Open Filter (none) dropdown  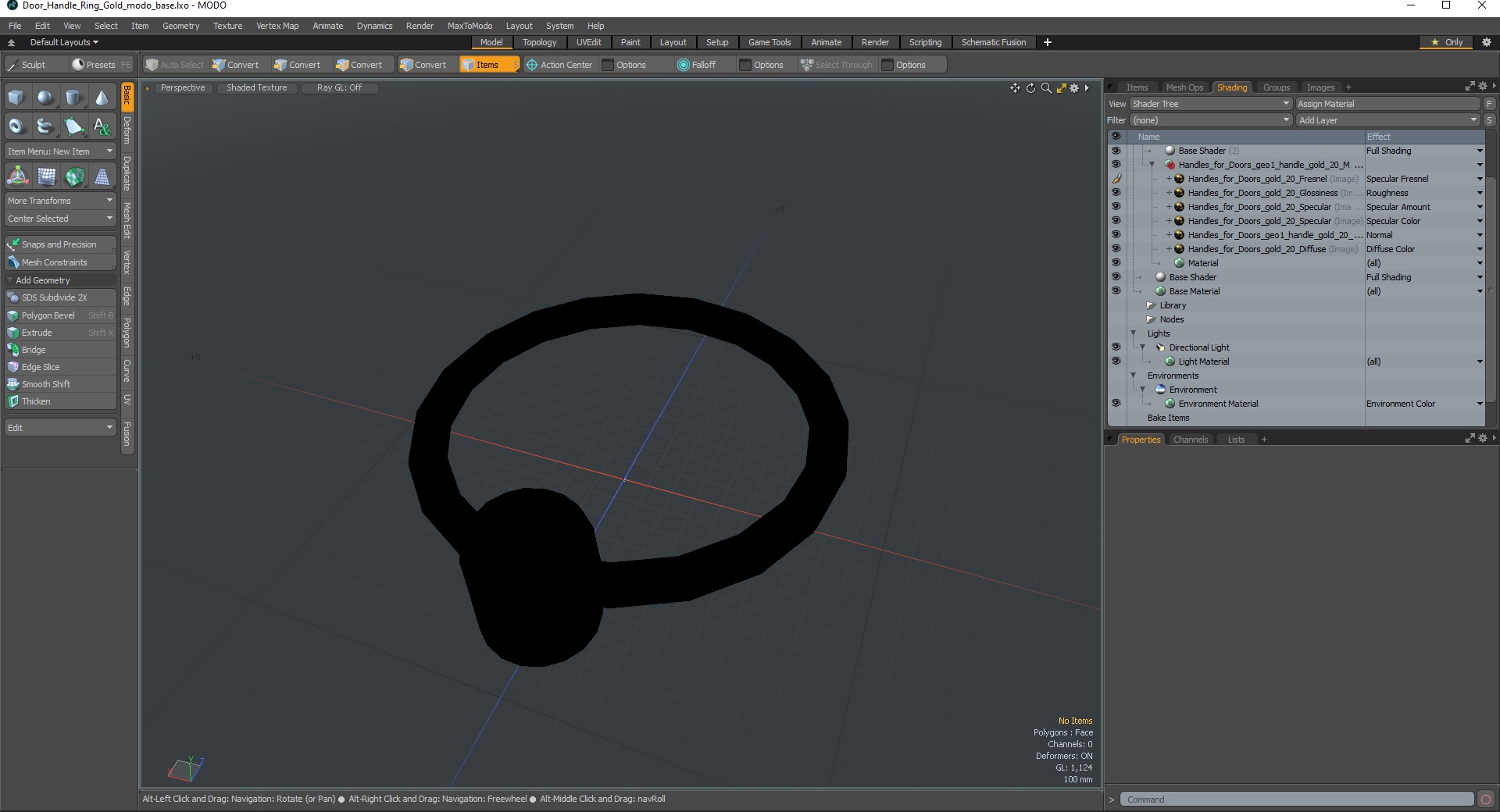coord(1210,120)
